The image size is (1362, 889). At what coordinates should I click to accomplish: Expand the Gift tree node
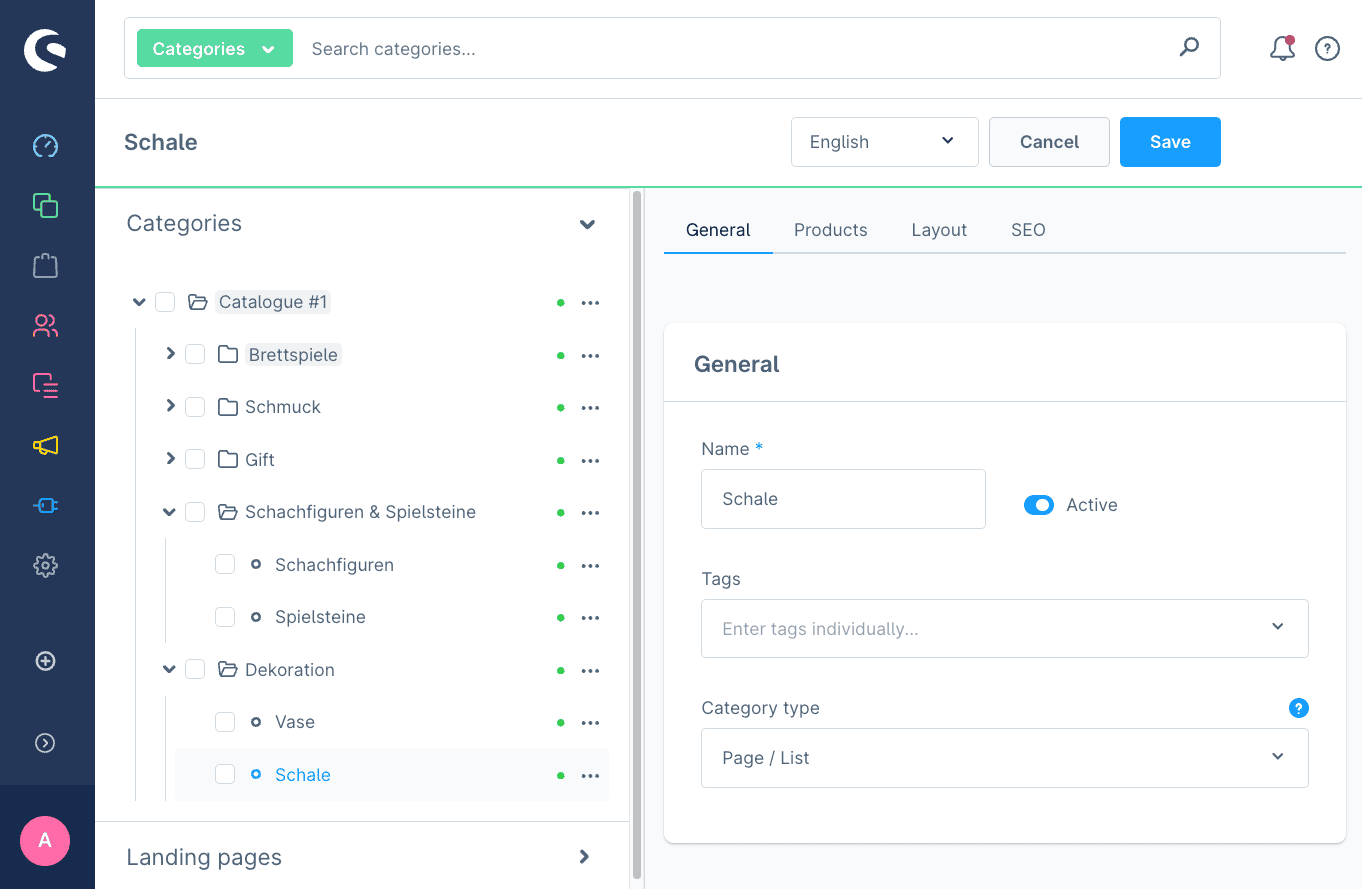170,459
